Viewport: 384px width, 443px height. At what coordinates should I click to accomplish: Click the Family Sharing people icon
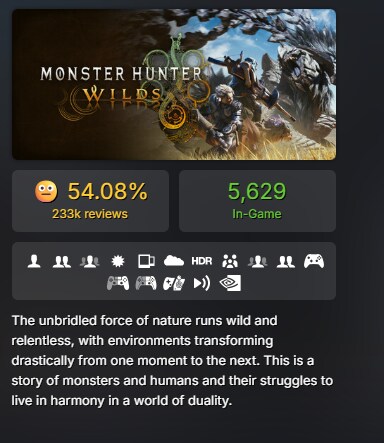click(x=230, y=261)
